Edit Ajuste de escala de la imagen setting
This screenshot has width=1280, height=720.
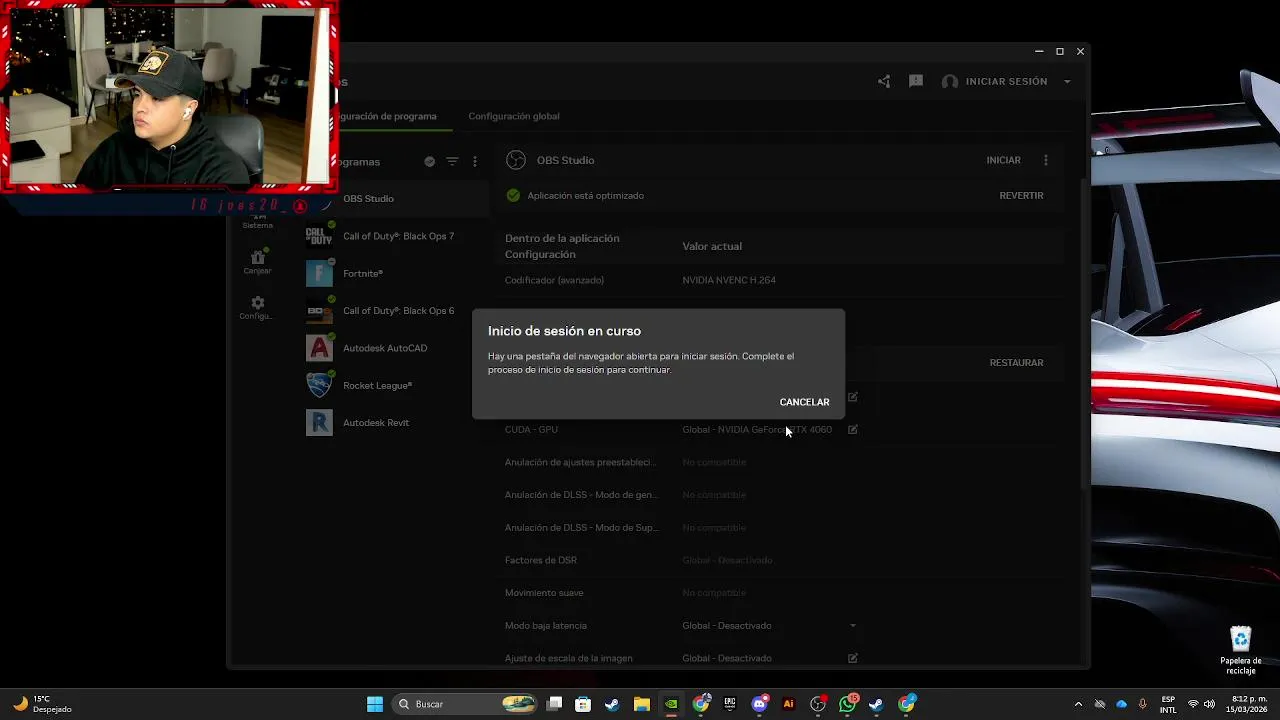853,658
